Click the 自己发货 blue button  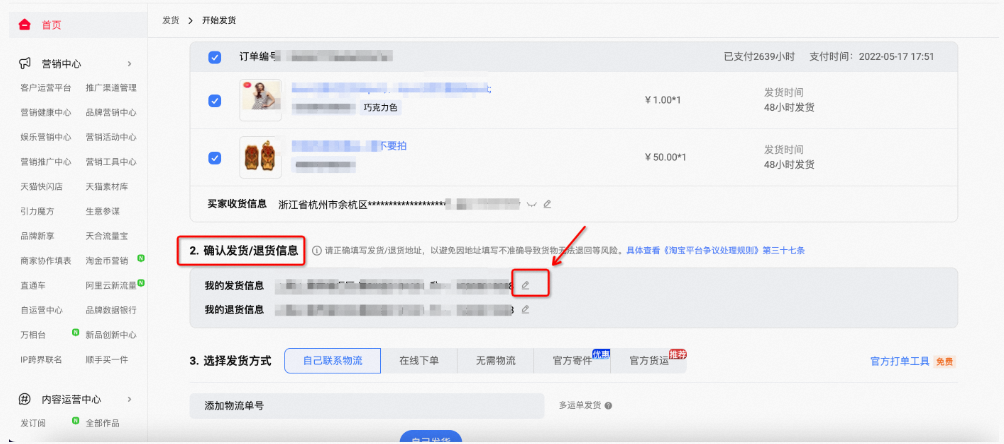point(431,438)
